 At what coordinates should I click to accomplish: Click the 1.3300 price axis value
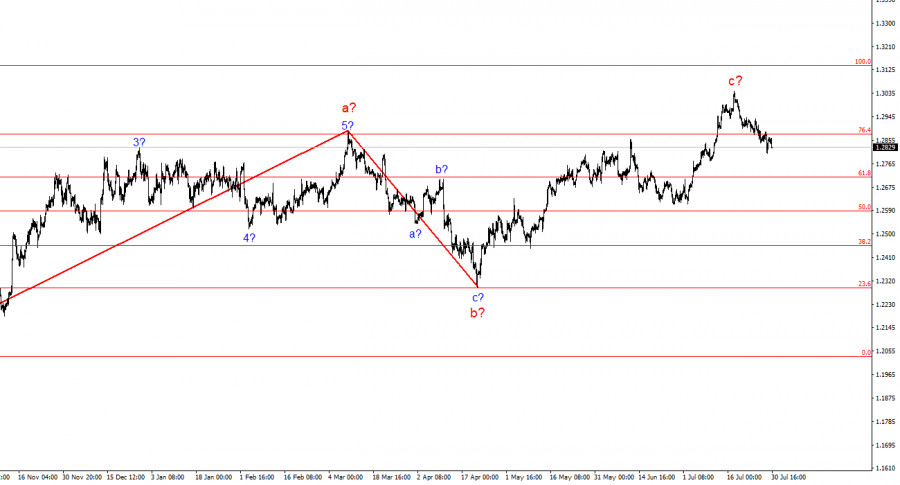pyautogui.click(x=885, y=24)
